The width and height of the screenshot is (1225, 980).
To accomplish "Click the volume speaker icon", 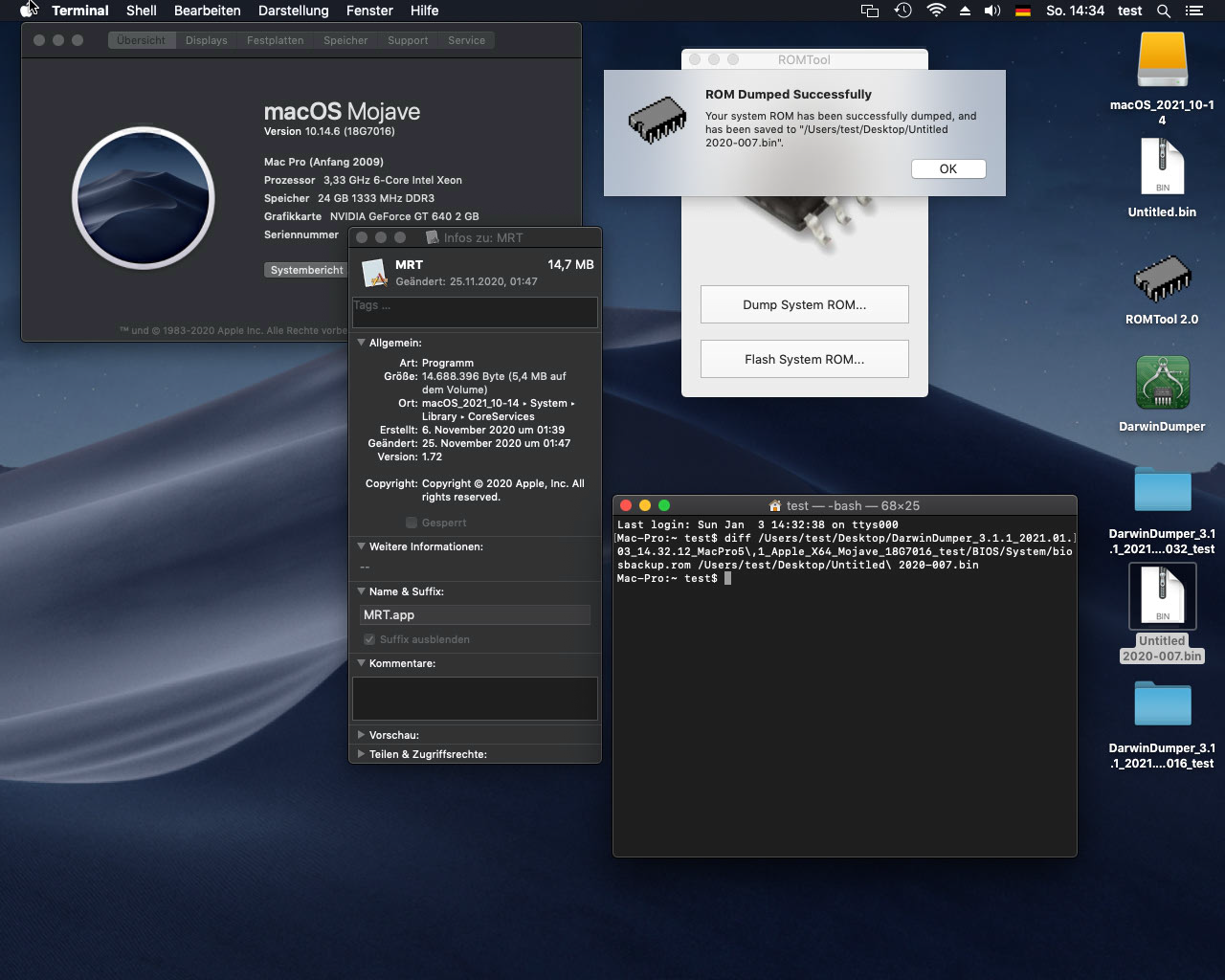I will (992, 11).
